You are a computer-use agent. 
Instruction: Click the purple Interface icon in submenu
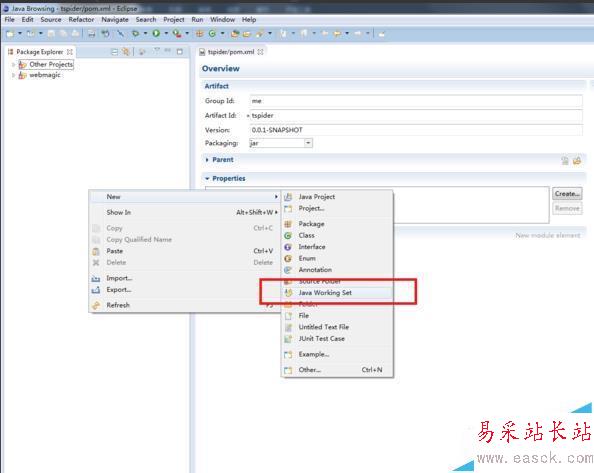[x=288, y=247]
